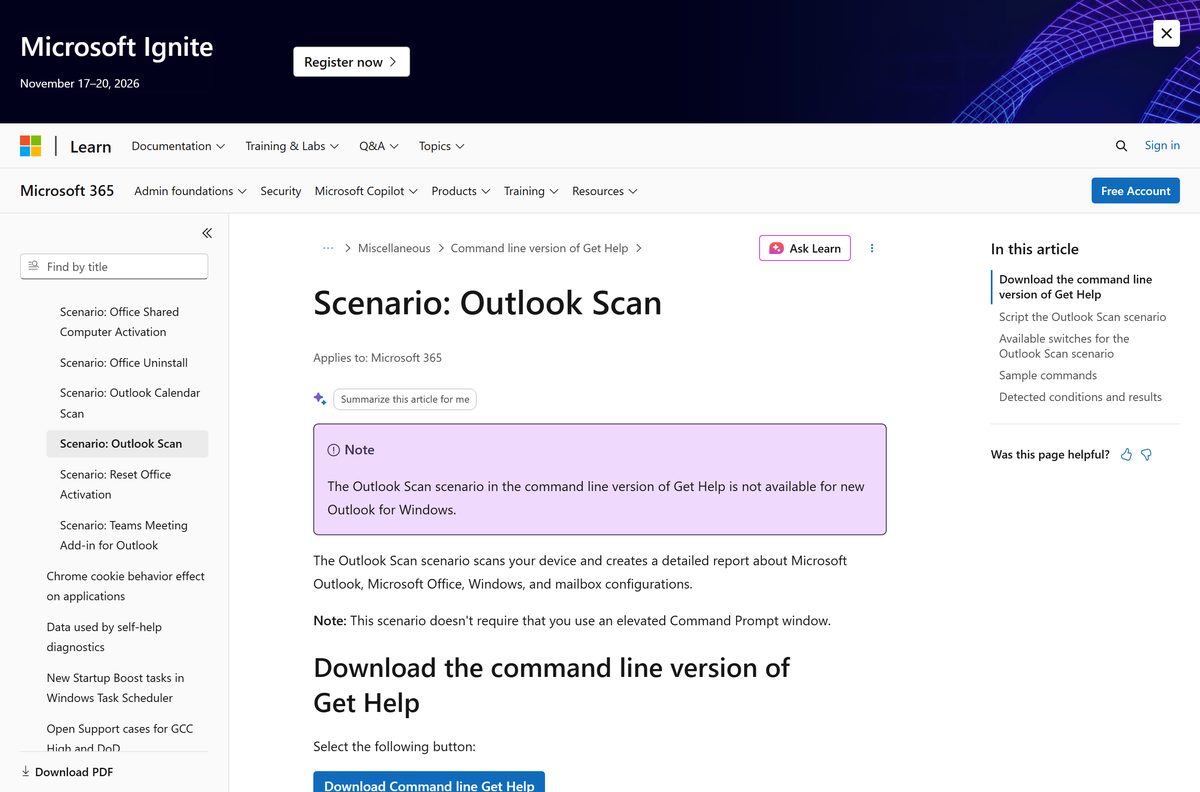Image resolution: width=1200 pixels, height=792 pixels.
Task: Open the Q&A dropdown
Action: pos(379,146)
